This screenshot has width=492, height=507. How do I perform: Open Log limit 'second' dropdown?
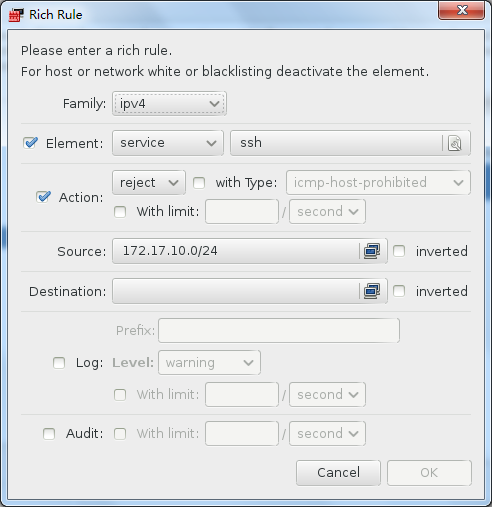click(327, 395)
